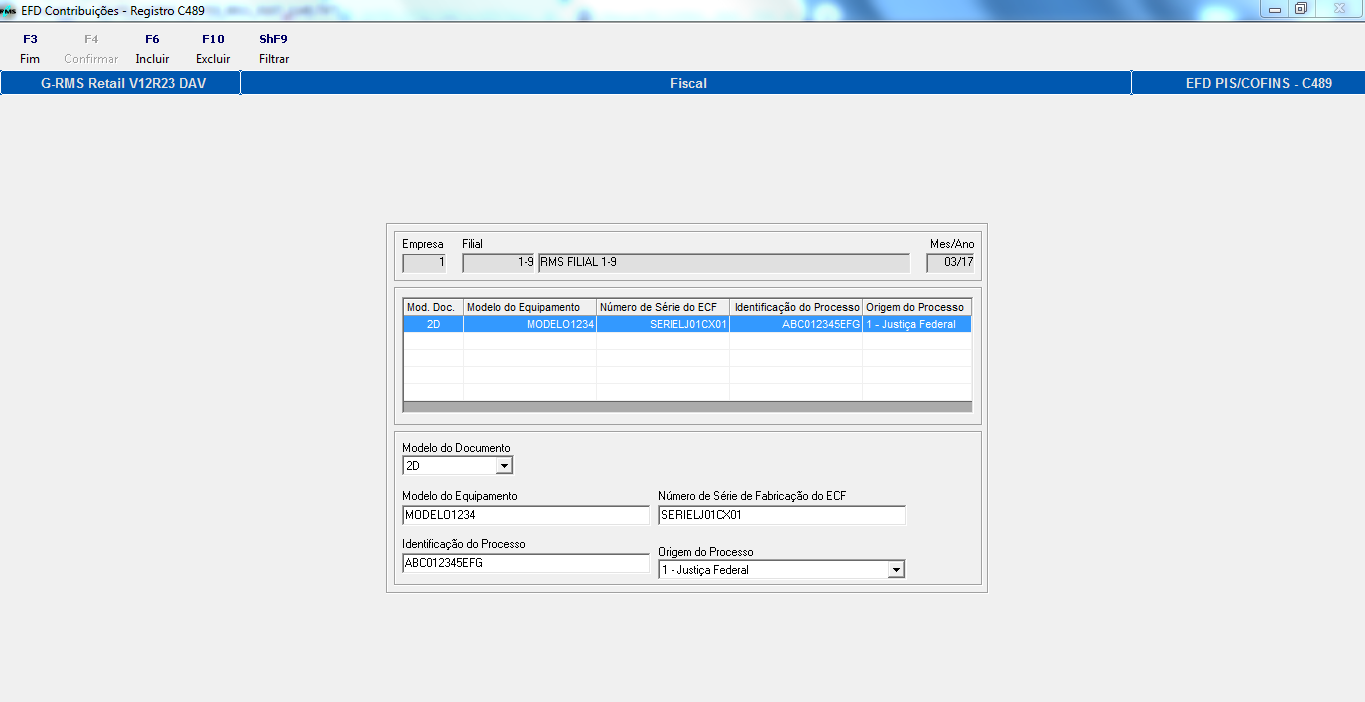Click the ShF9 Filtrar toolbar button
Image resolution: width=1365 pixels, height=702 pixels.
[274, 49]
